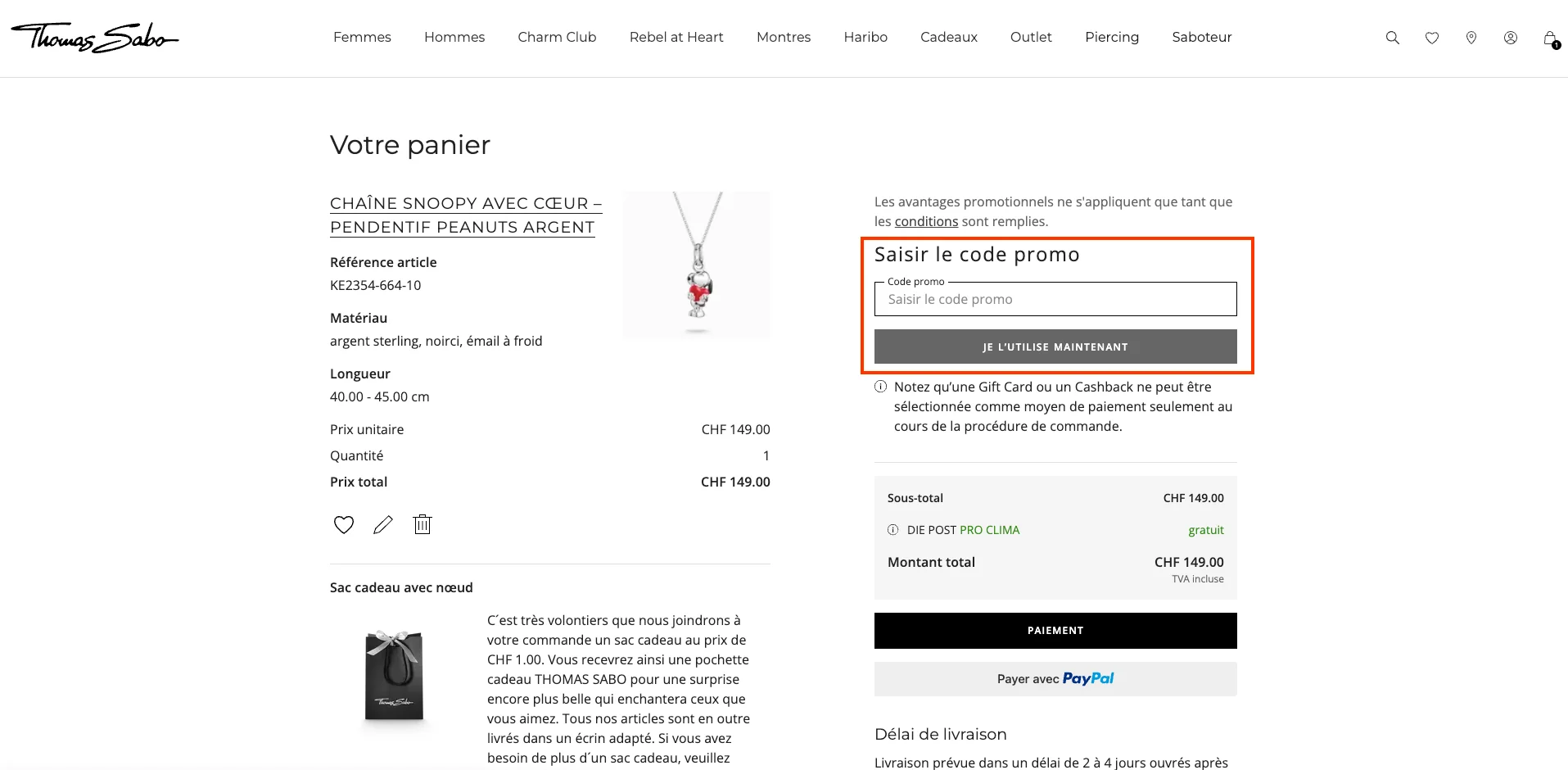
Task: Click the Thomas Sabo logo
Action: [x=94, y=37]
